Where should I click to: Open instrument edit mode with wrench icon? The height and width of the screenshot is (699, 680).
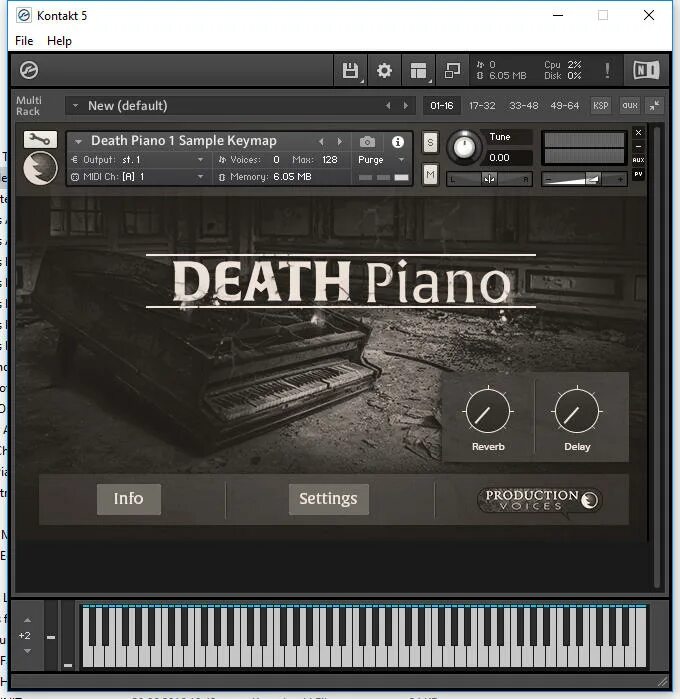click(40, 140)
